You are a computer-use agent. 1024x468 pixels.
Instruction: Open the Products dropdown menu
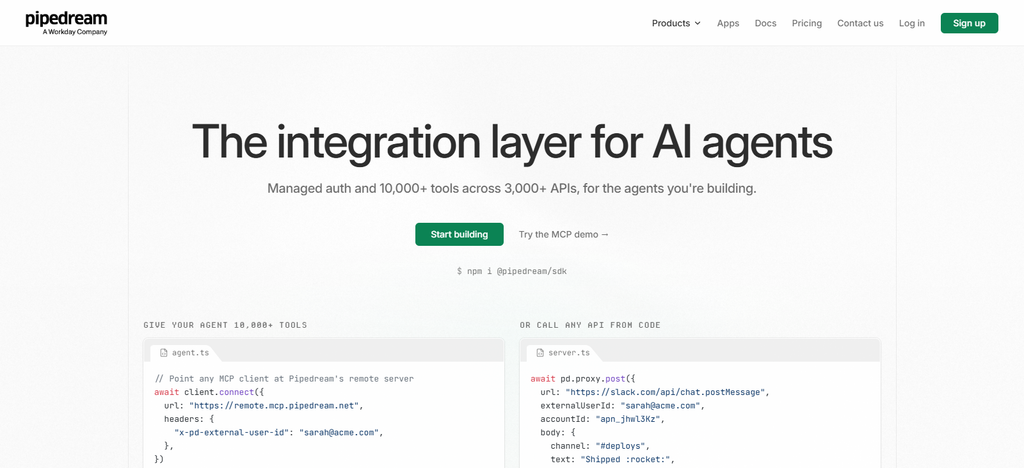(x=676, y=23)
